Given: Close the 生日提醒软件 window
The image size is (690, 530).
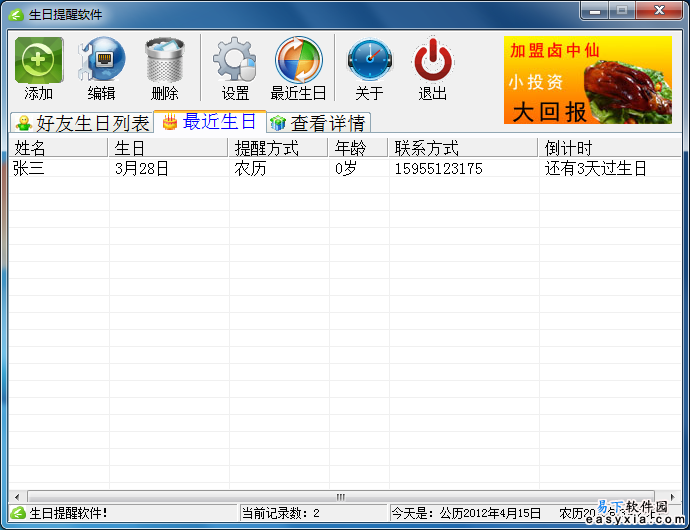Looking at the screenshot, I should [659, 11].
